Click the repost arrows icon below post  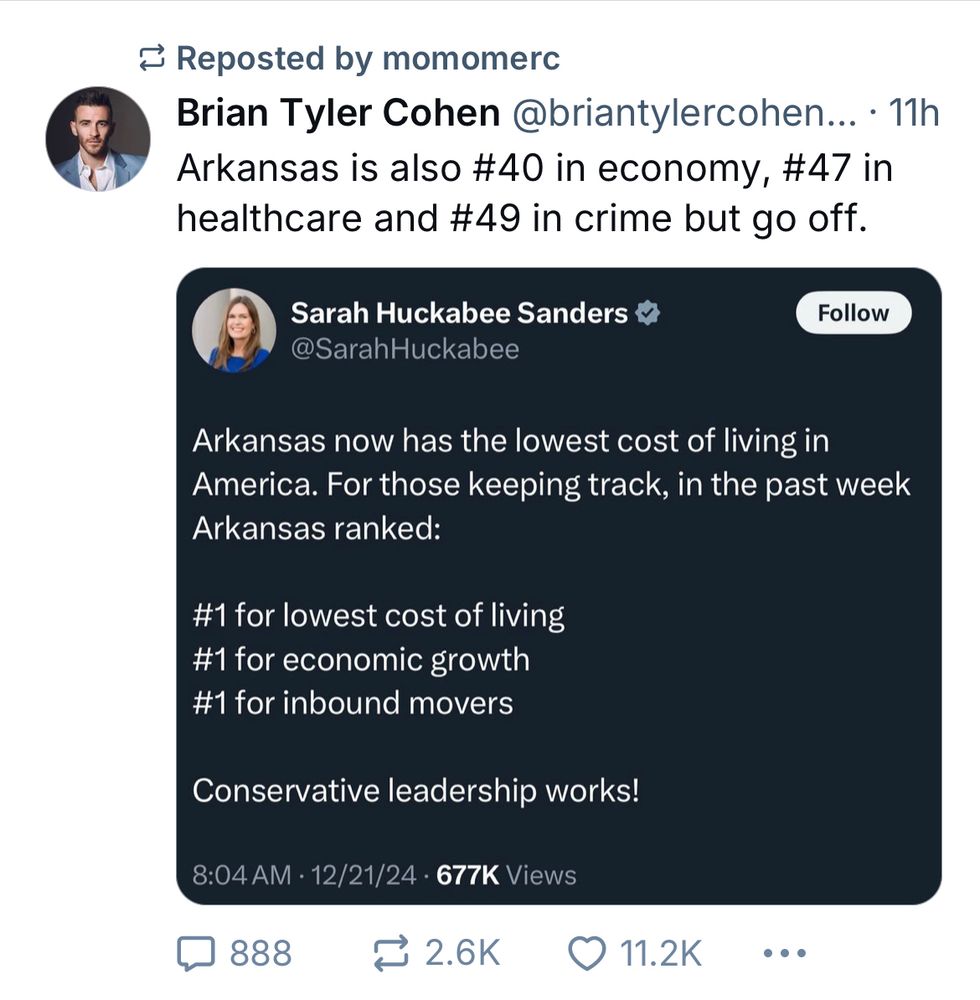tap(390, 953)
